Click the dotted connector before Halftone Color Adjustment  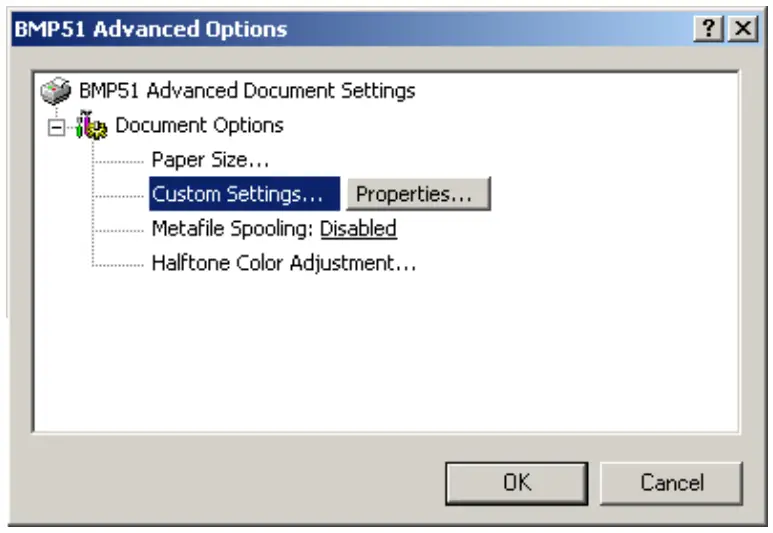pyautogui.click(x=120, y=265)
